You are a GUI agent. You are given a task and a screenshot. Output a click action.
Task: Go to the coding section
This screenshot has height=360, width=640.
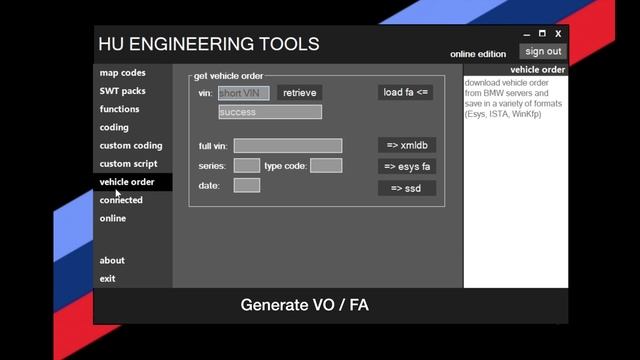click(114, 127)
